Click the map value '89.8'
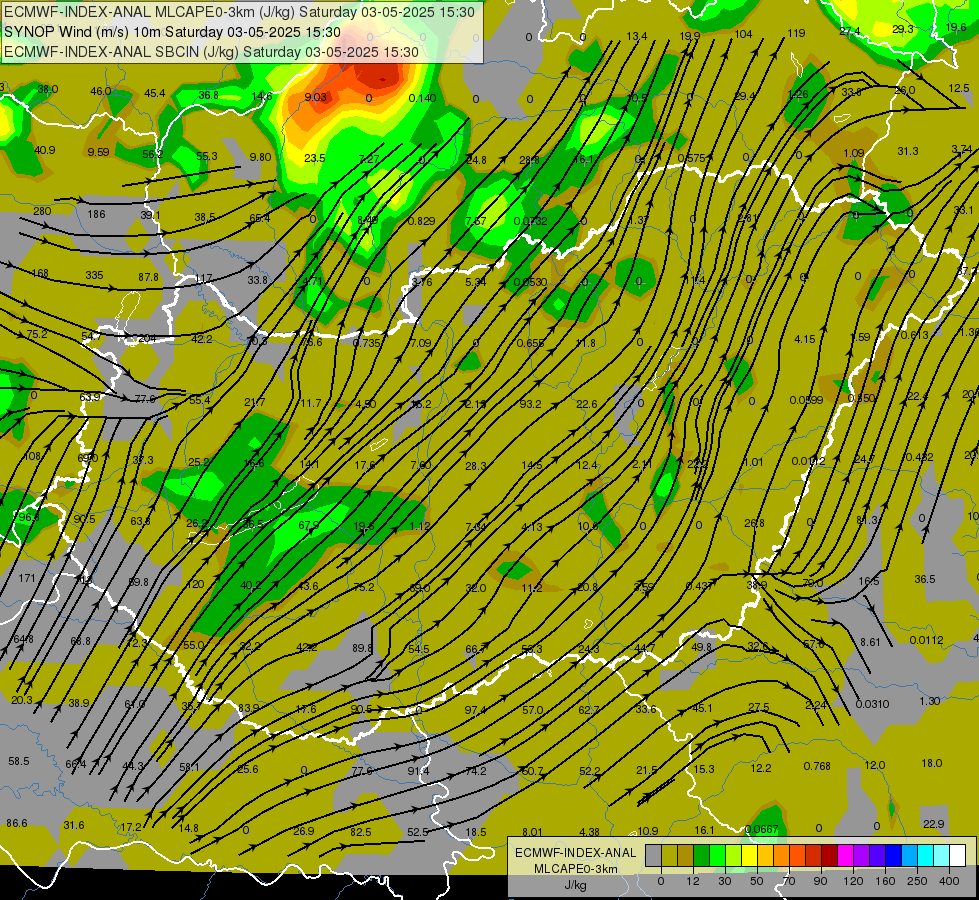The height and width of the screenshot is (900, 979). (362, 648)
